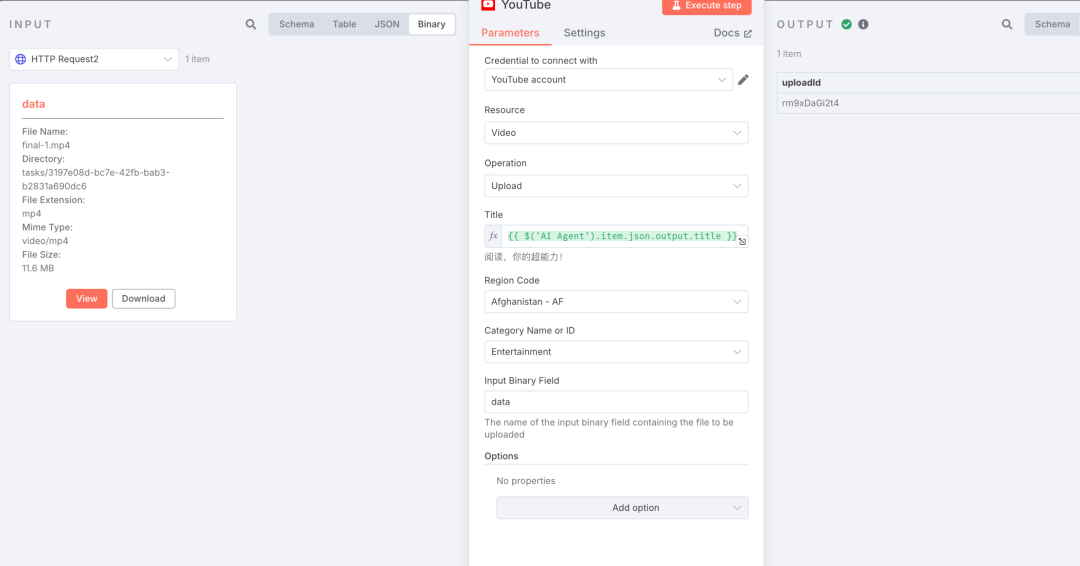Switch INPUT view to JSON
1080x566 pixels.
[x=387, y=24]
